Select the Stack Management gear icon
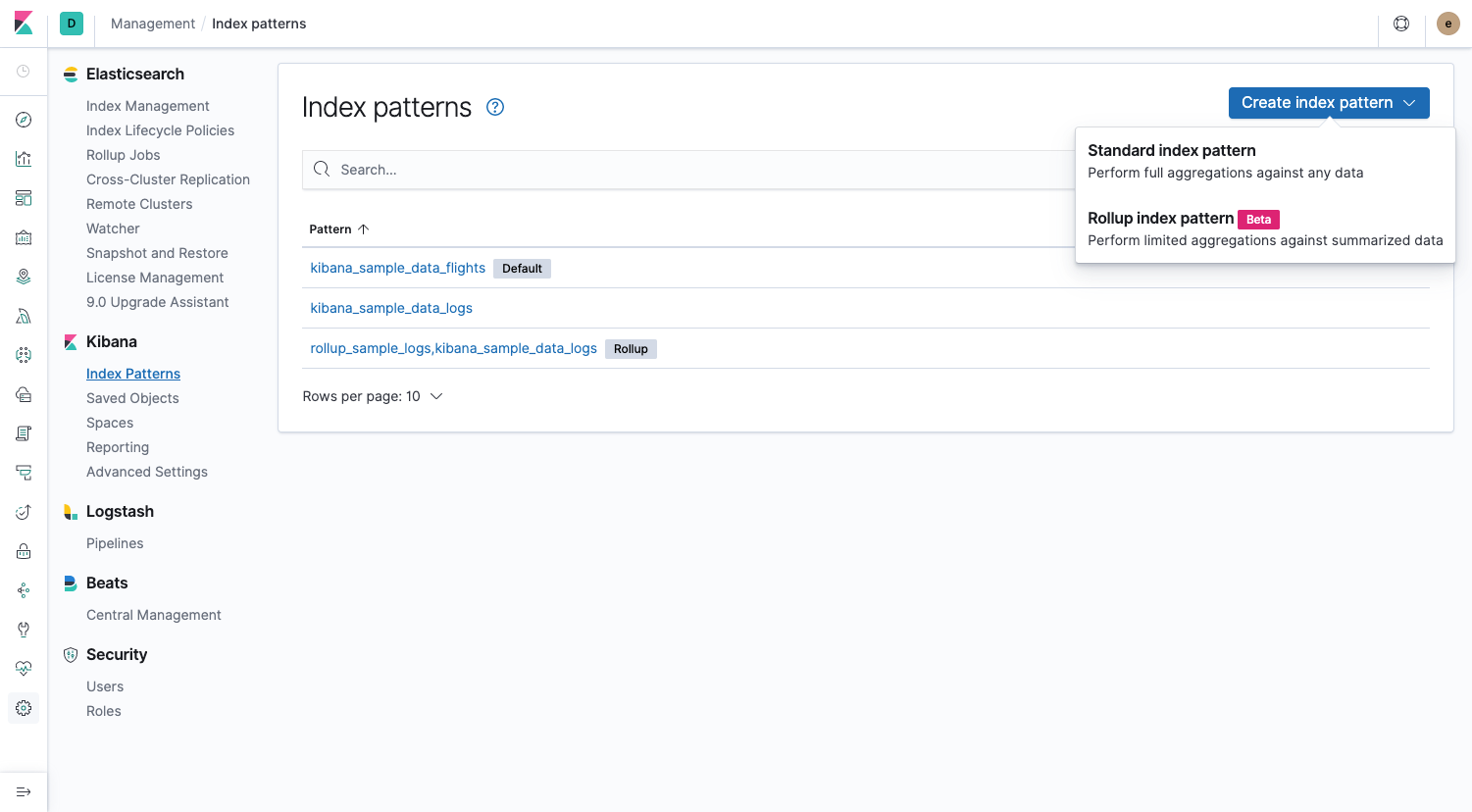The height and width of the screenshot is (812, 1472). coord(24,707)
